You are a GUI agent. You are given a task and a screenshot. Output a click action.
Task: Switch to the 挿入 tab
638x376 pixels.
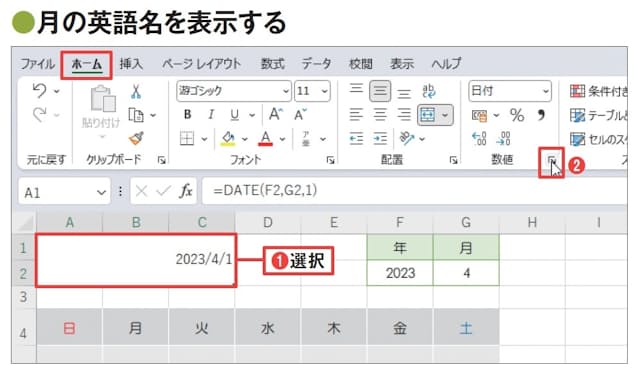click(131, 63)
